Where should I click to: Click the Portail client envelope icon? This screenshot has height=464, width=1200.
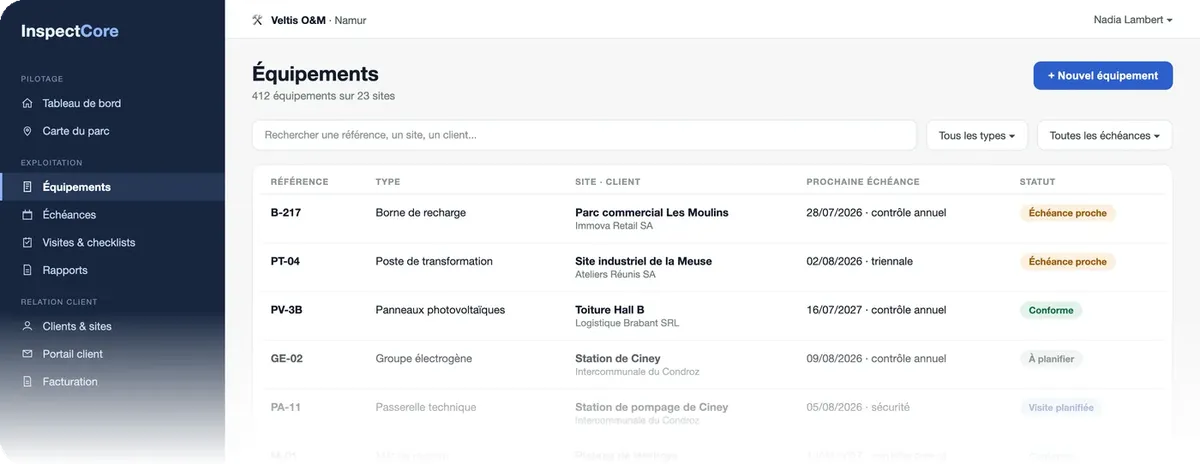pos(28,354)
